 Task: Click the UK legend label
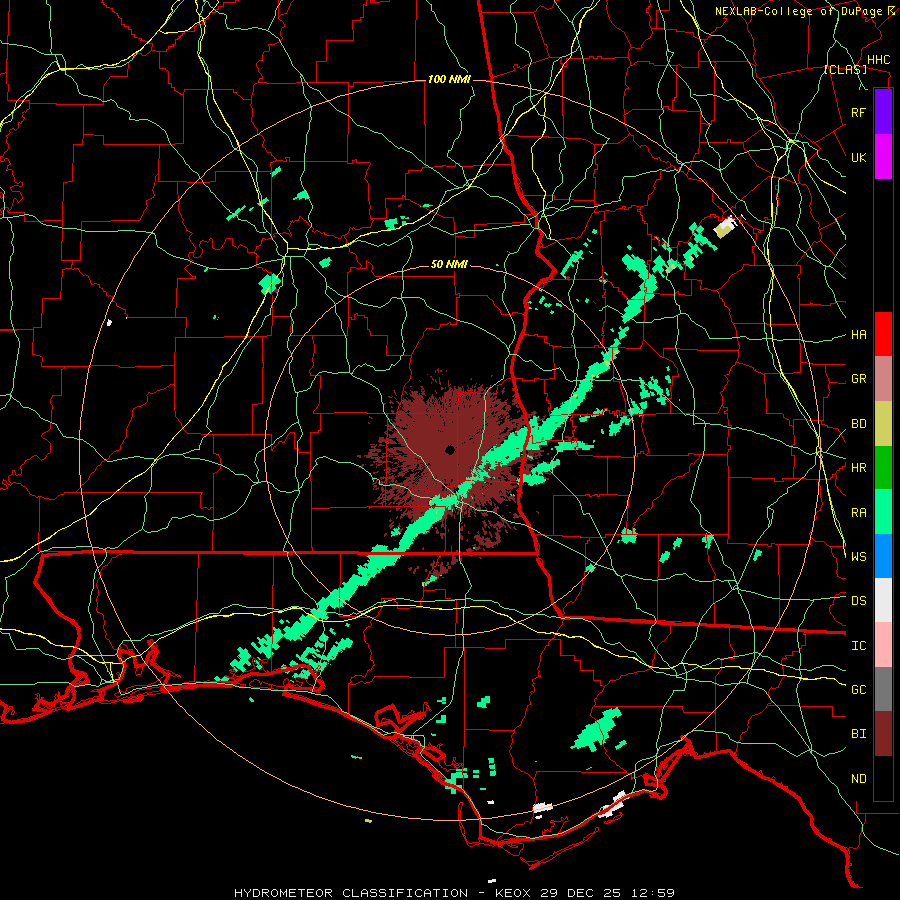tap(858, 157)
